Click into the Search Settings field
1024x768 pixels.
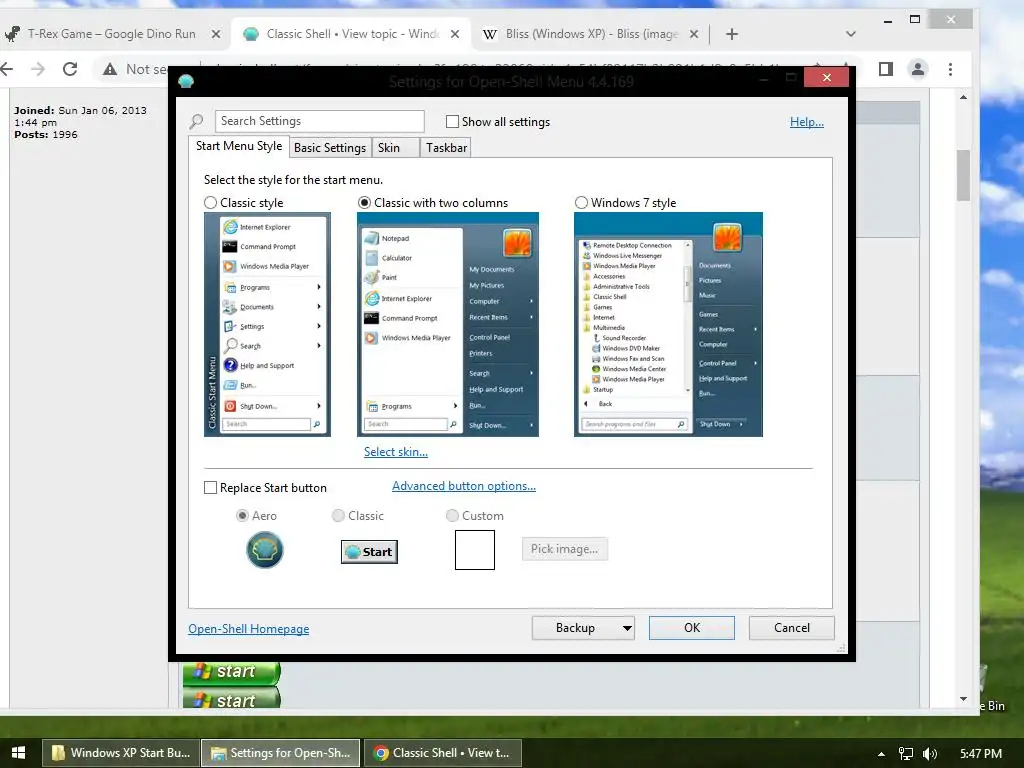319,121
